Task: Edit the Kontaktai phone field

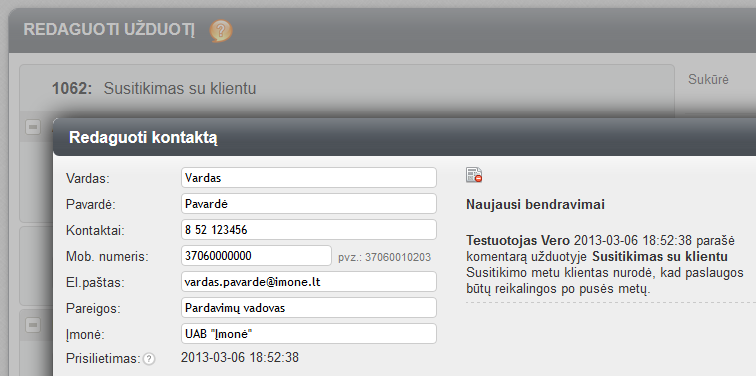Action: click(x=309, y=229)
